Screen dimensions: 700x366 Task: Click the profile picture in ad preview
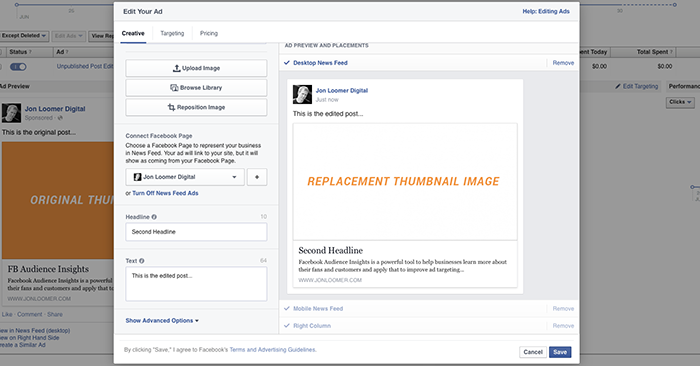[x=302, y=94]
